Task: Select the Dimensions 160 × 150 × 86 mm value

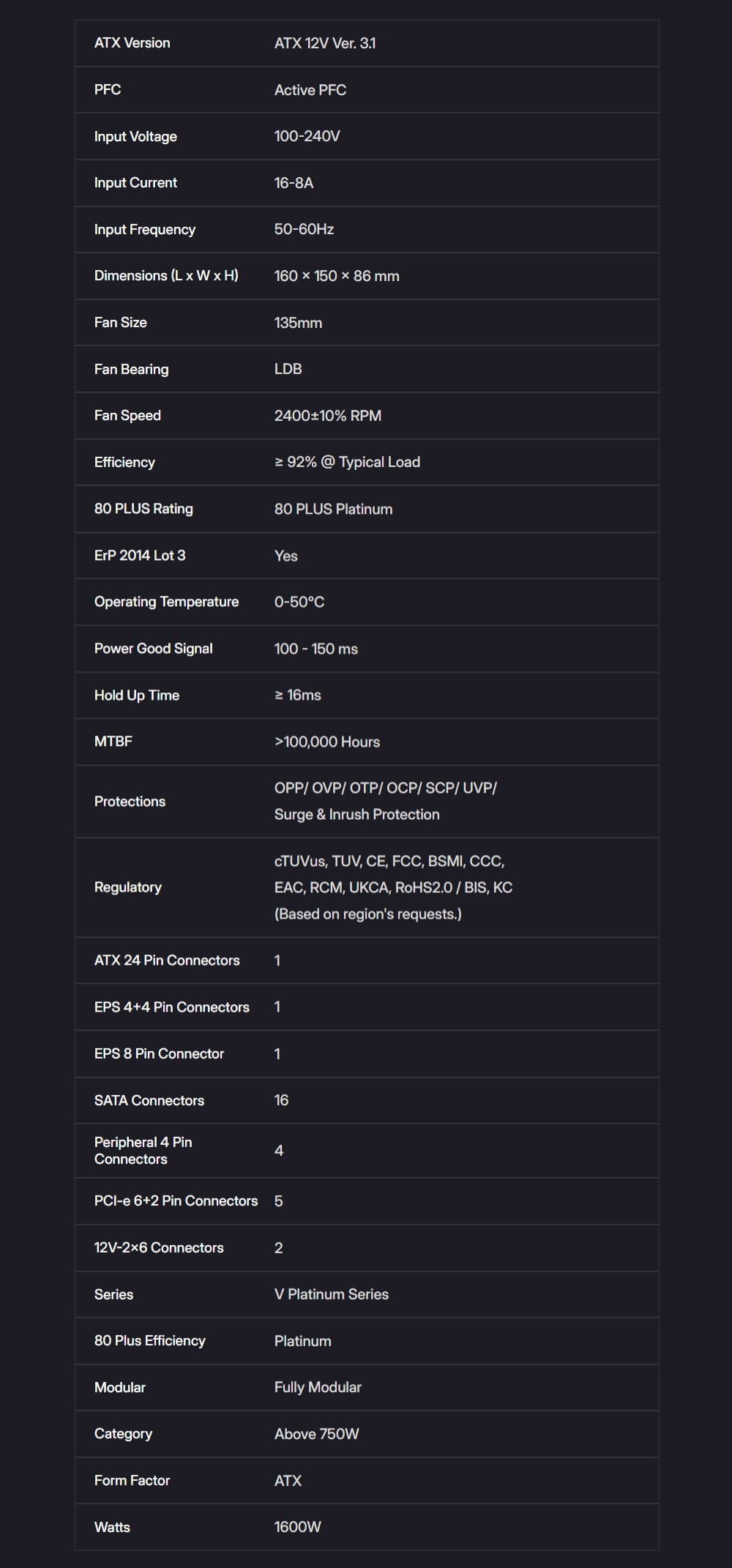Action: coord(337,276)
